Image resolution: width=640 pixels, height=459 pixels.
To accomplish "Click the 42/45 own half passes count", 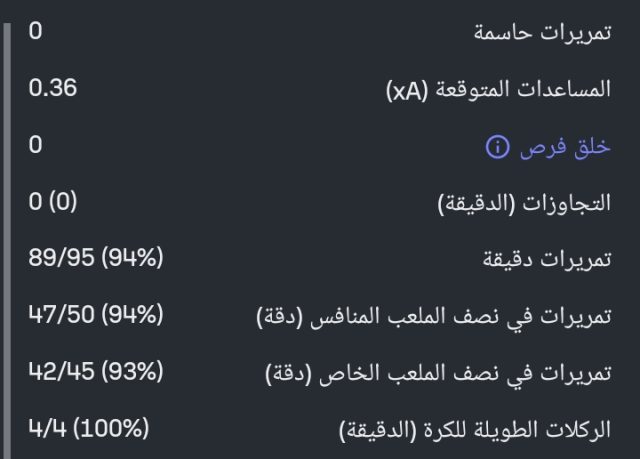I will pyautogui.click(x=62, y=373).
